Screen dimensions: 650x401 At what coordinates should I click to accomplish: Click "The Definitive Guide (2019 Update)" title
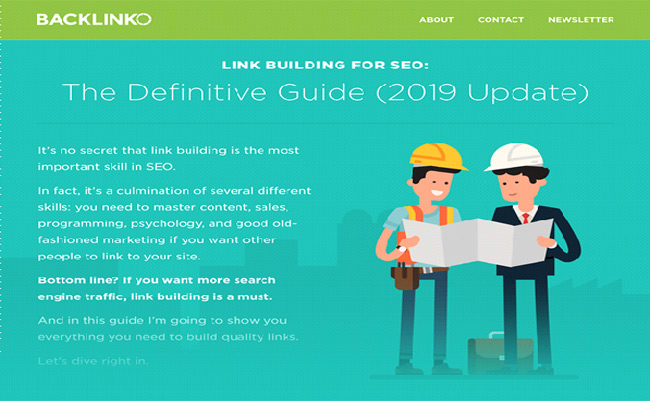click(x=325, y=92)
